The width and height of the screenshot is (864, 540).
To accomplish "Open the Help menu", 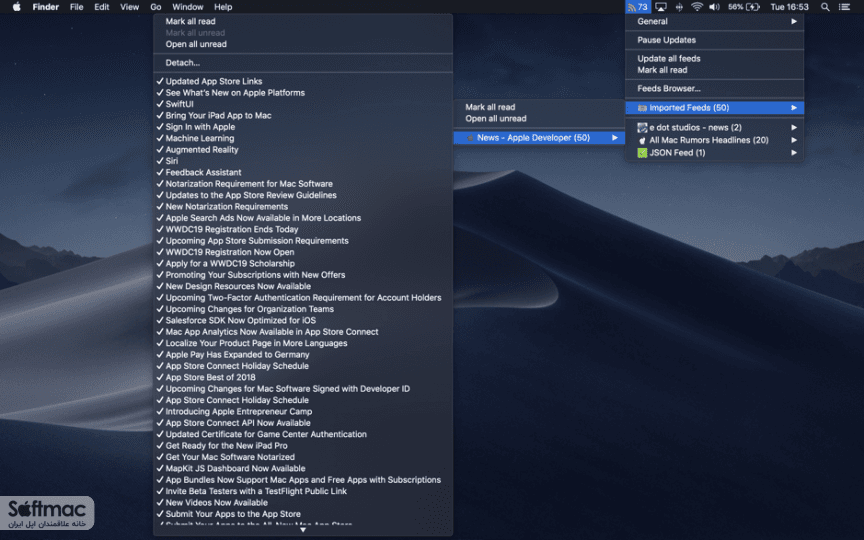I will [x=223, y=7].
